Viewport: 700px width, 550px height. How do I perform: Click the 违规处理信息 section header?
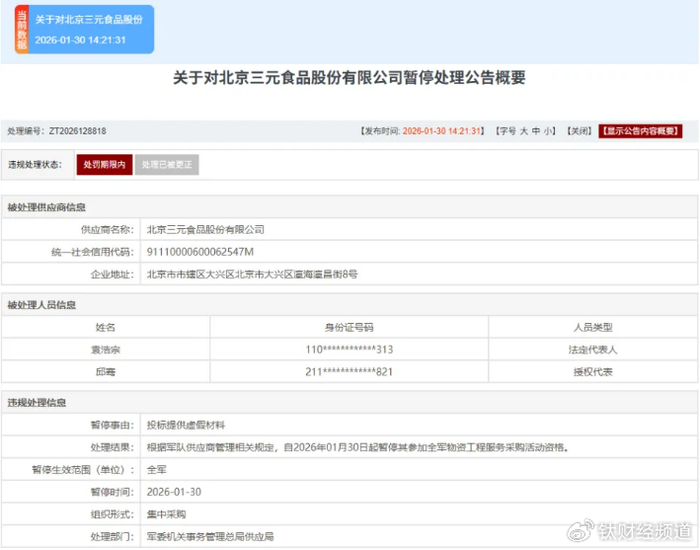(37, 402)
